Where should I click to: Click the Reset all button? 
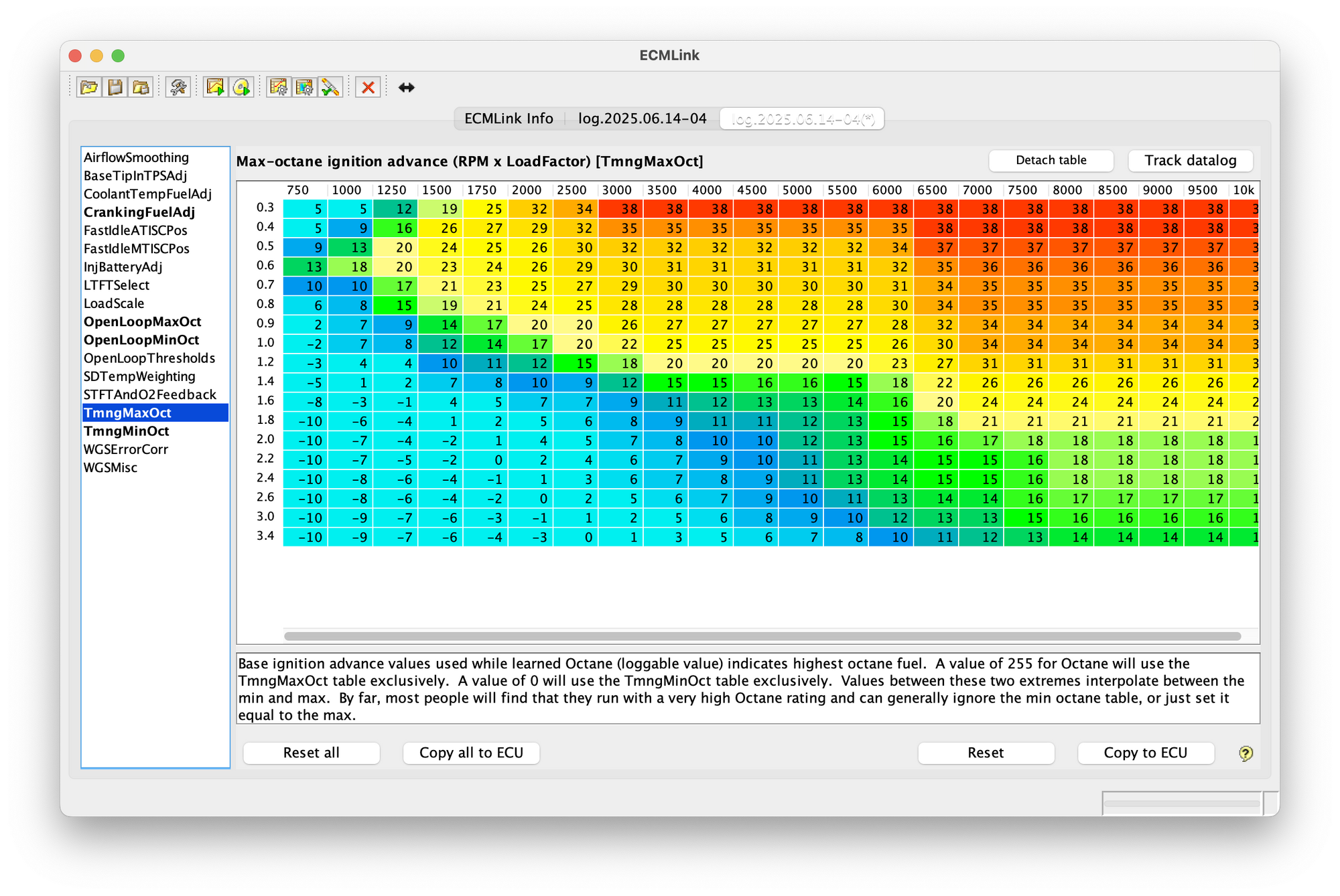click(x=311, y=753)
